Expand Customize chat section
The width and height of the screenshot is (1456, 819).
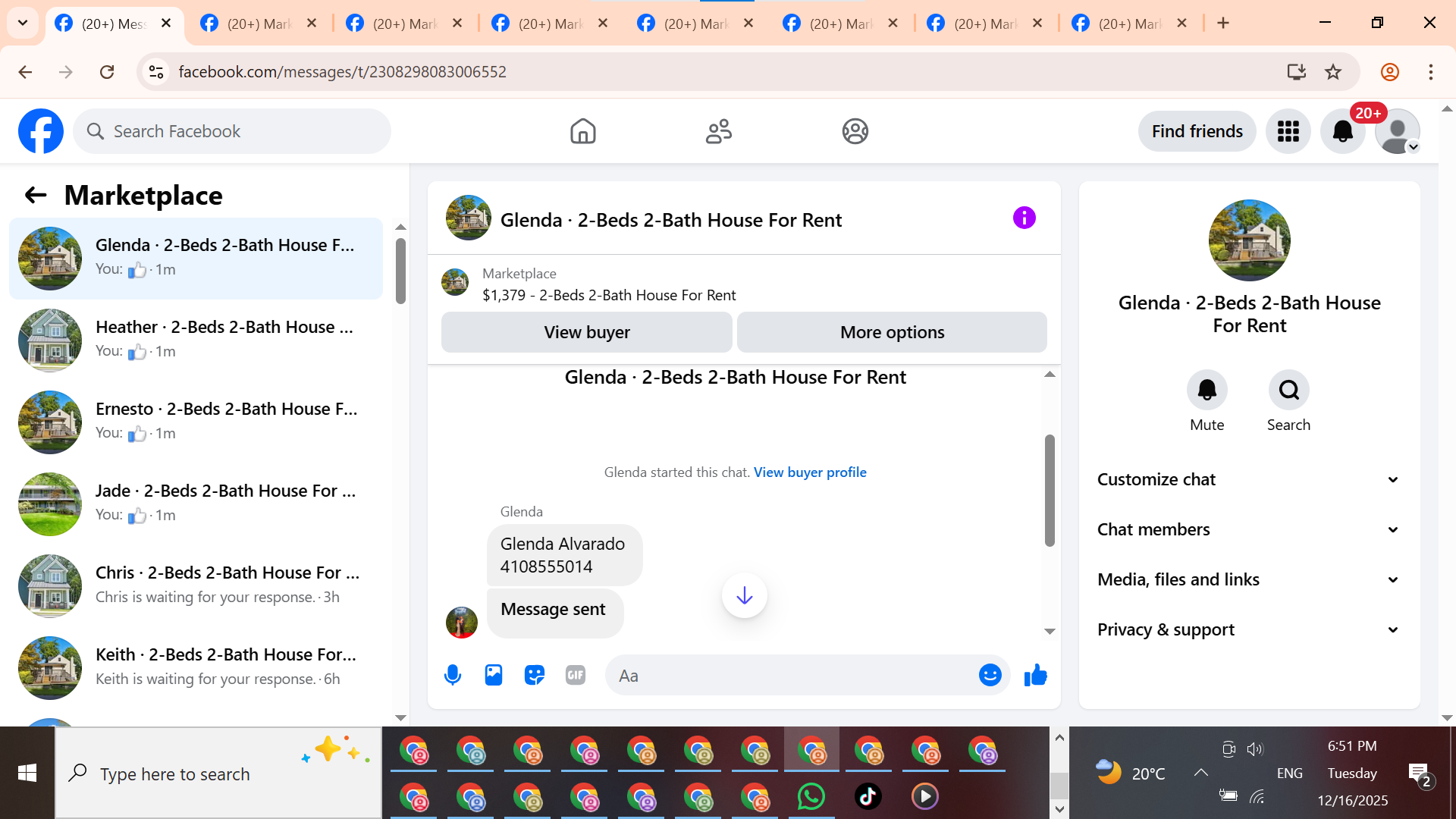point(1248,479)
